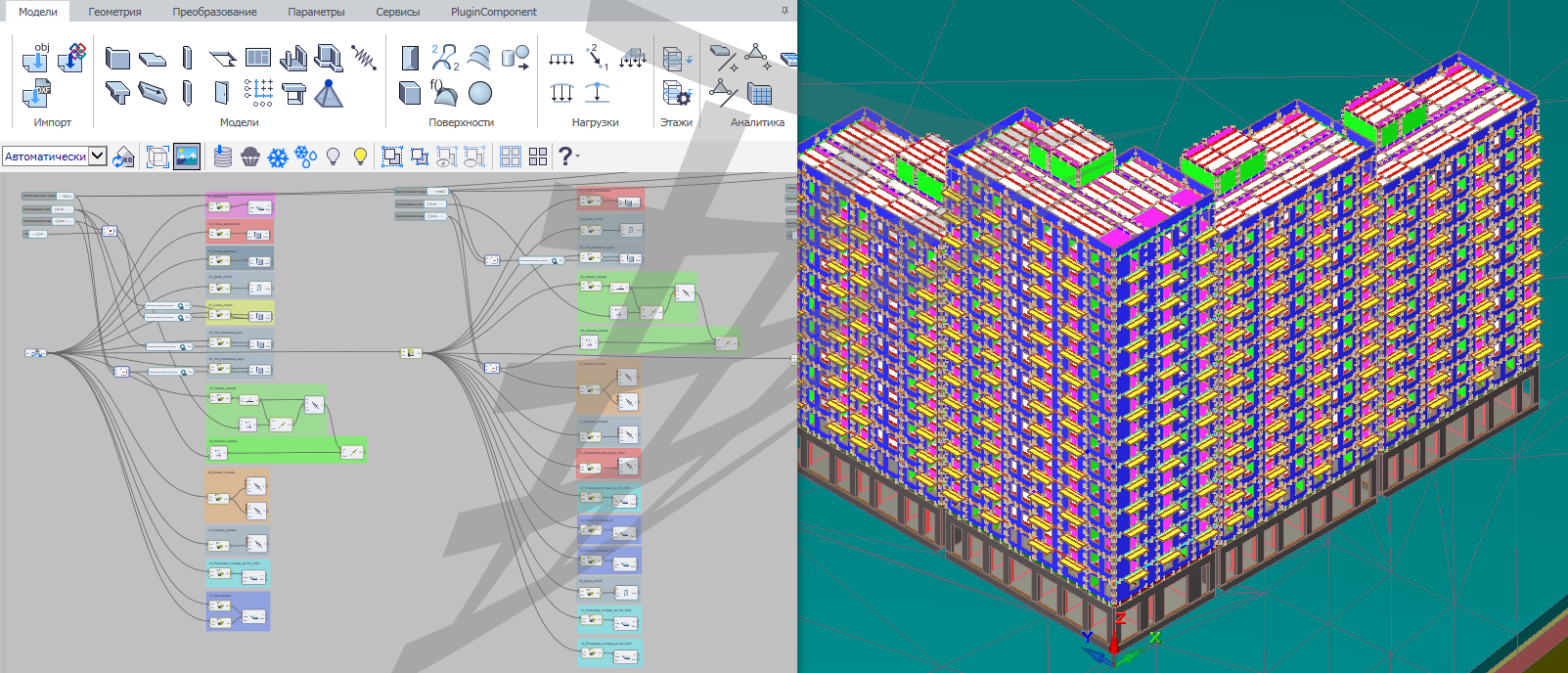Image resolution: width=1568 pixels, height=673 pixels.
Task: Select the box solid surface tool
Action: coord(410,93)
